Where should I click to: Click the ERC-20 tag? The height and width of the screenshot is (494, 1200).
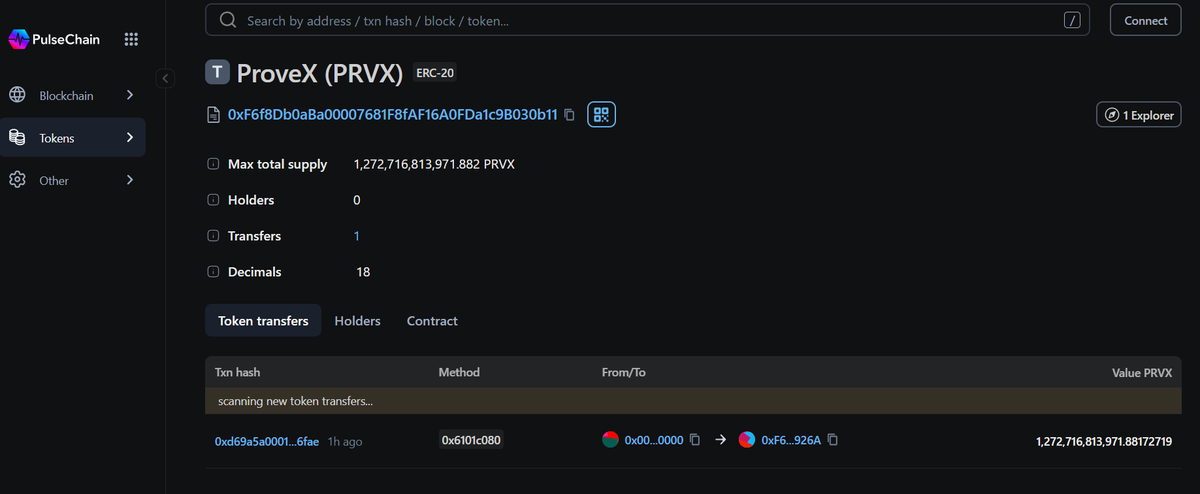435,73
